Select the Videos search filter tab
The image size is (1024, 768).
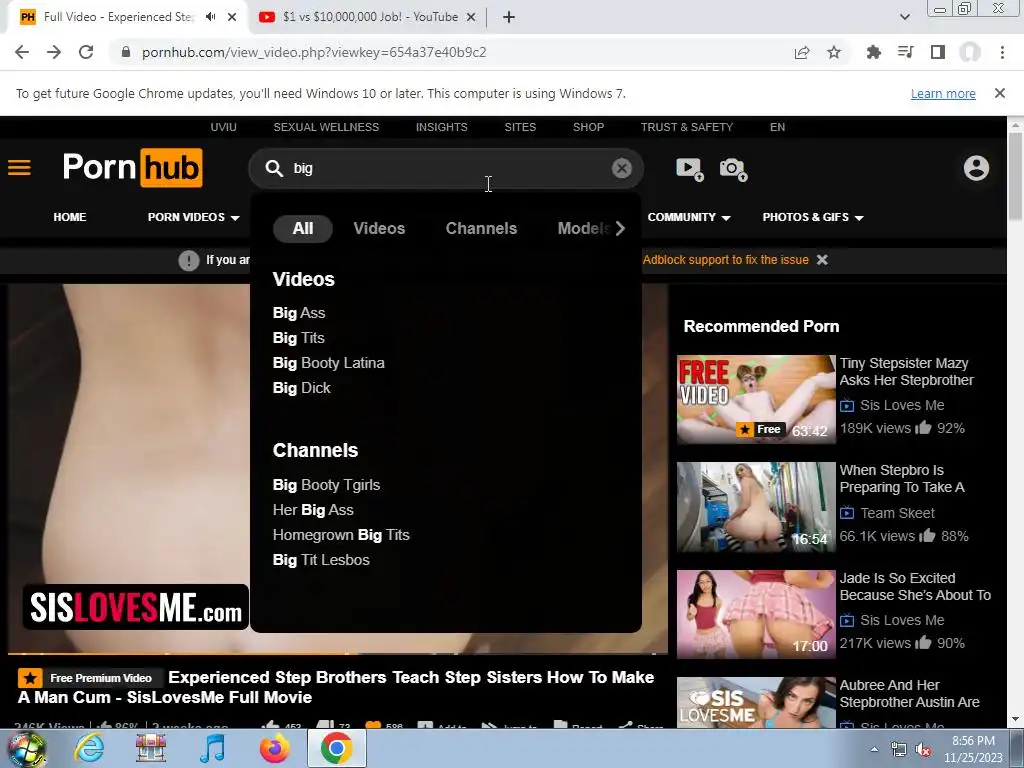[379, 229]
